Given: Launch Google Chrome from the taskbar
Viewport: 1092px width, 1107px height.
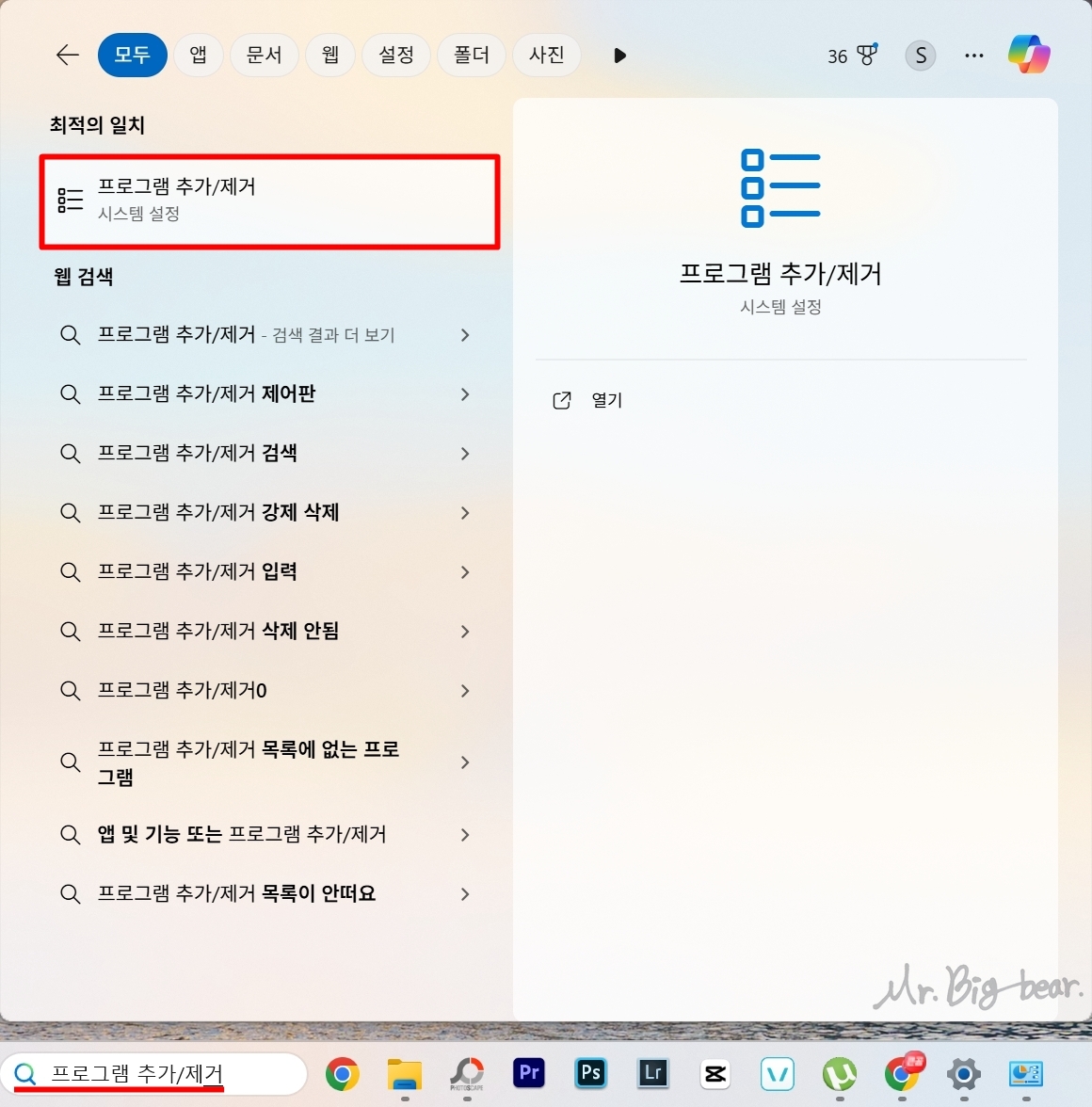Looking at the screenshot, I should click(342, 1073).
